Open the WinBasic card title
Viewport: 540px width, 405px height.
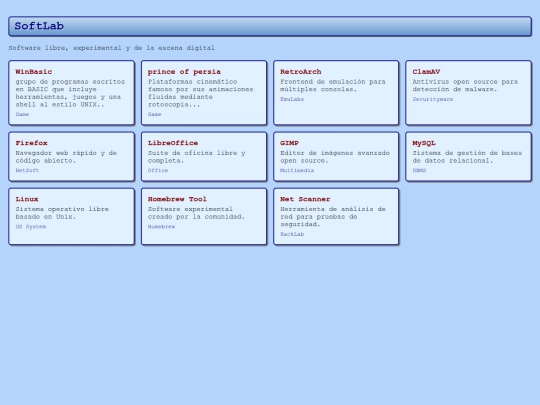tap(34, 72)
